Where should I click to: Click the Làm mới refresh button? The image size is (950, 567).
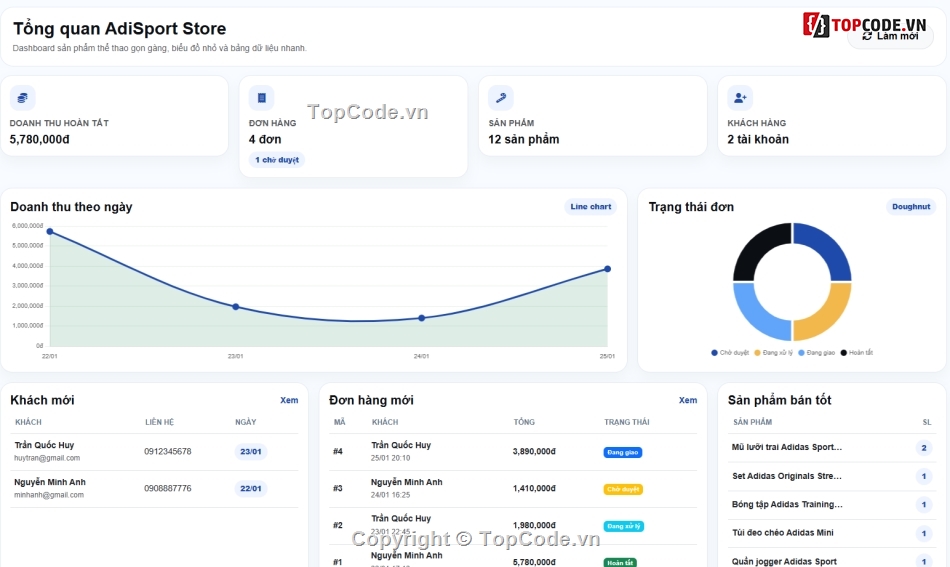point(890,36)
